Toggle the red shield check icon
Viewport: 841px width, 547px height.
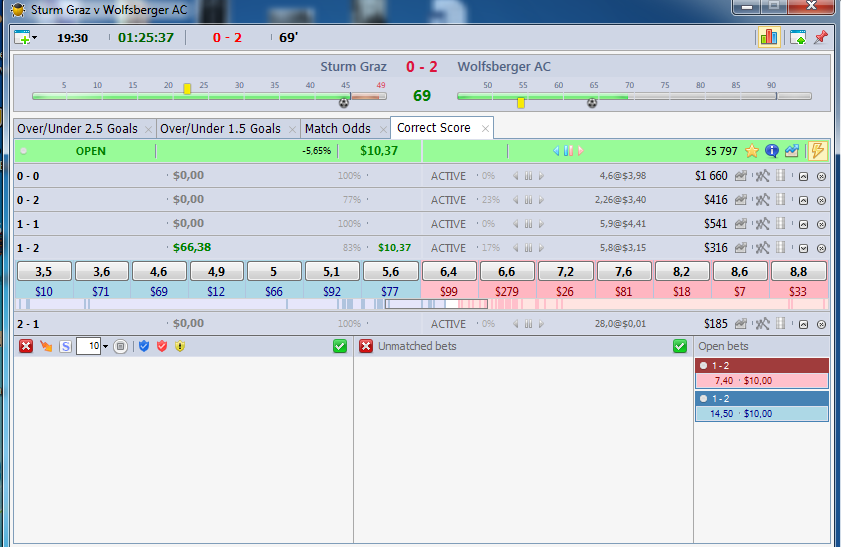(162, 346)
